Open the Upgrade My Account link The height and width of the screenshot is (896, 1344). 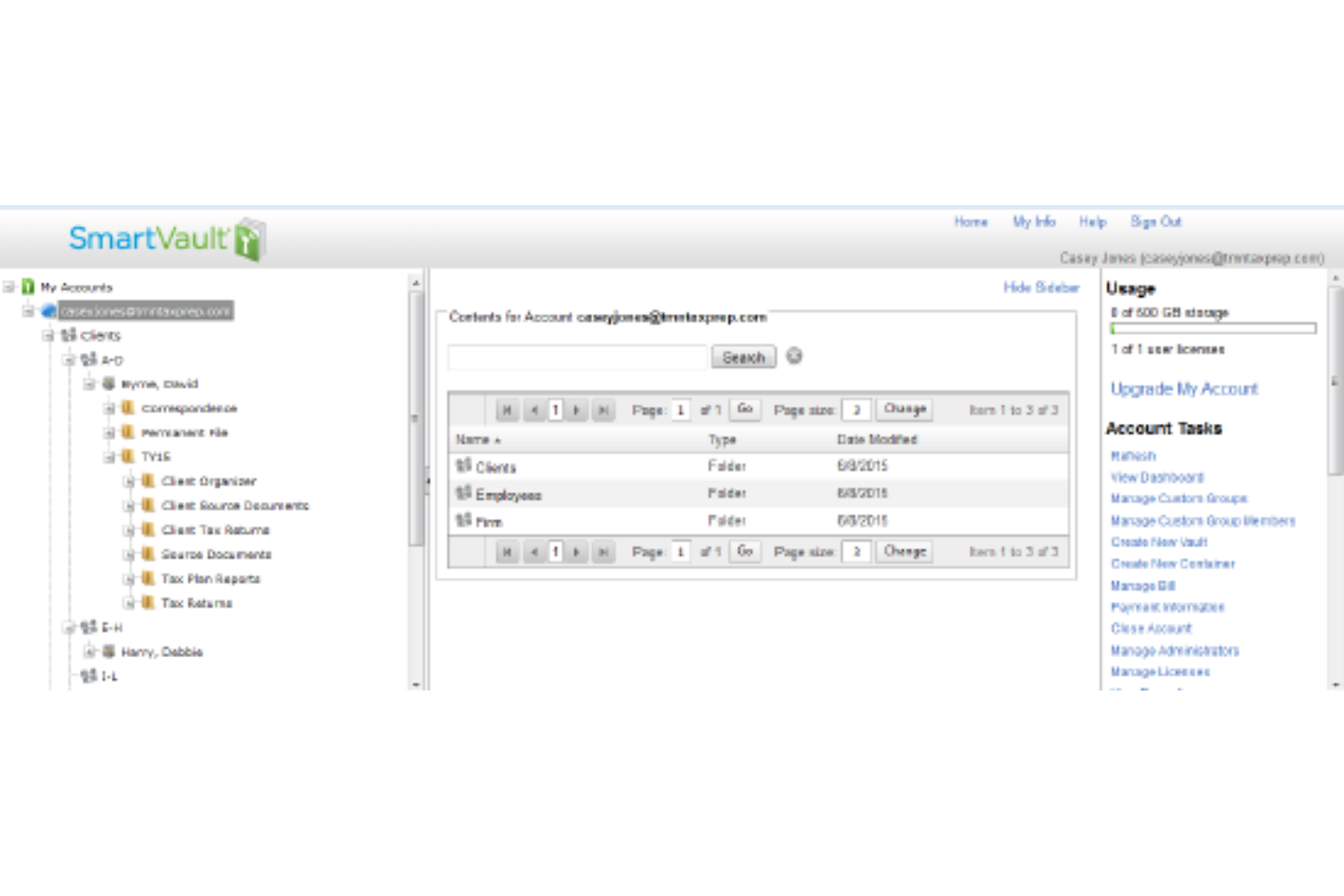click(x=1183, y=389)
